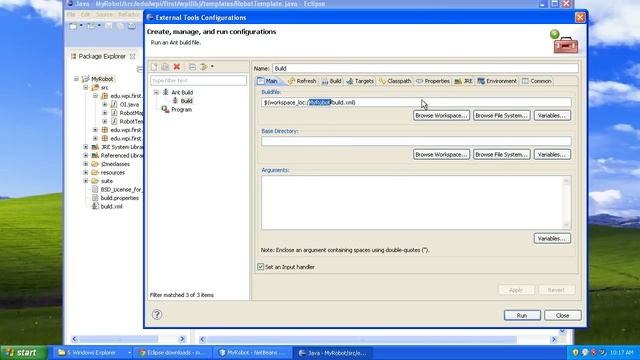640x360 pixels.
Task: Switch to the Targets tab
Action: click(360, 81)
